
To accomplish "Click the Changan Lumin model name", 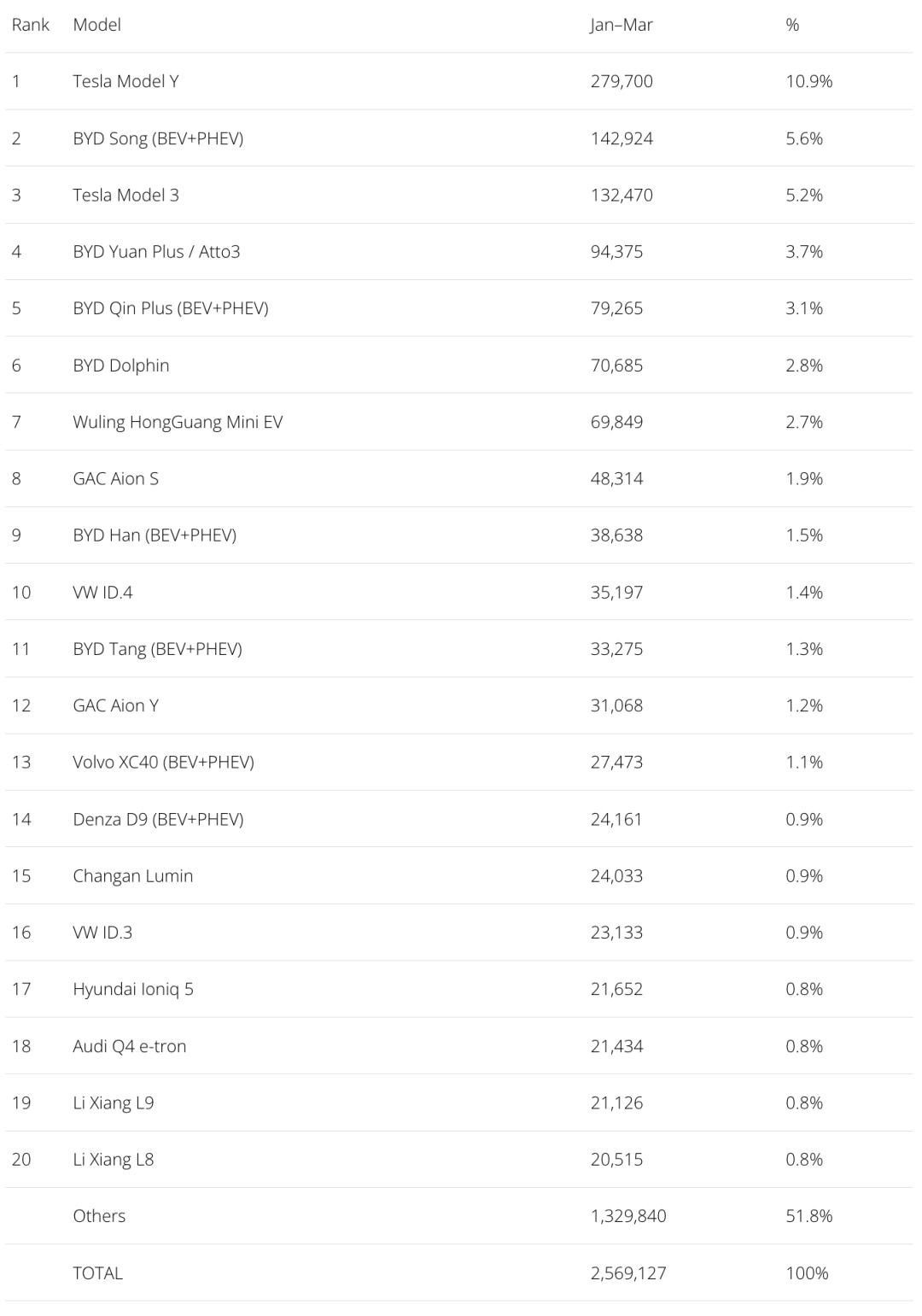I will coord(132,875).
